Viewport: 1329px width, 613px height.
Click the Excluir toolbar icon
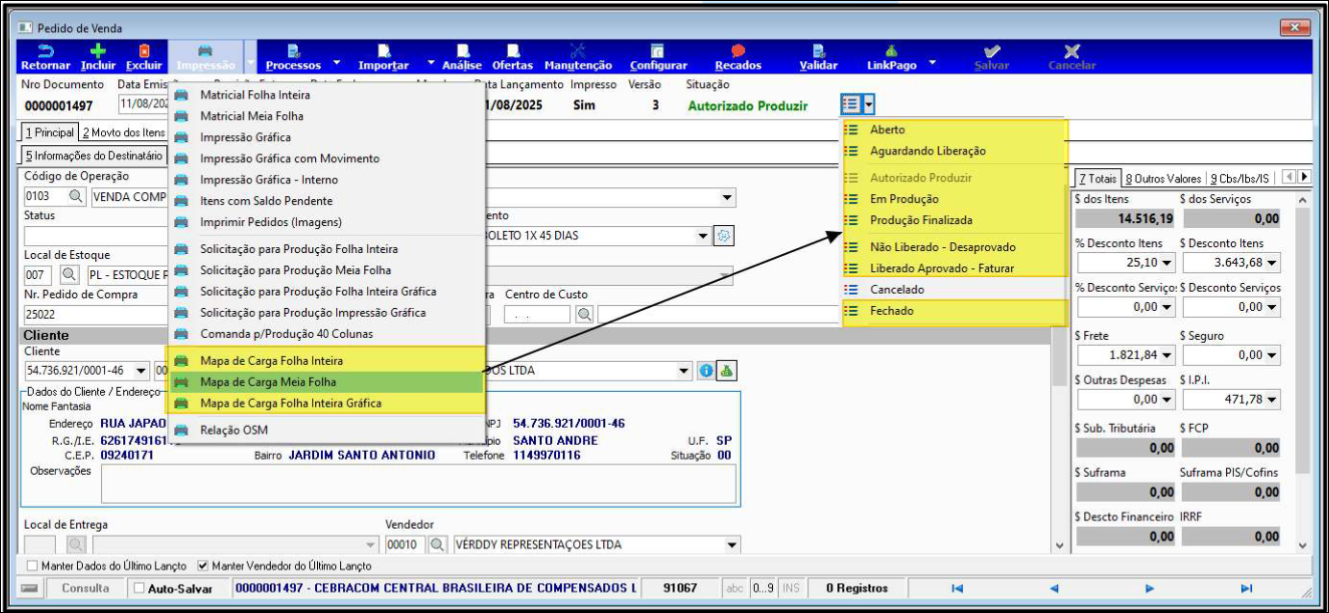(x=144, y=51)
